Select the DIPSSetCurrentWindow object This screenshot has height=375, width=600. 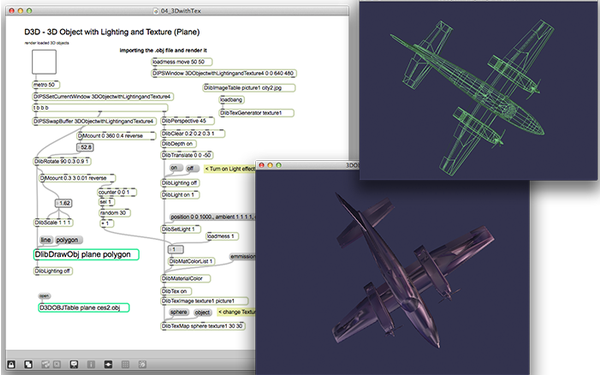[103, 96]
